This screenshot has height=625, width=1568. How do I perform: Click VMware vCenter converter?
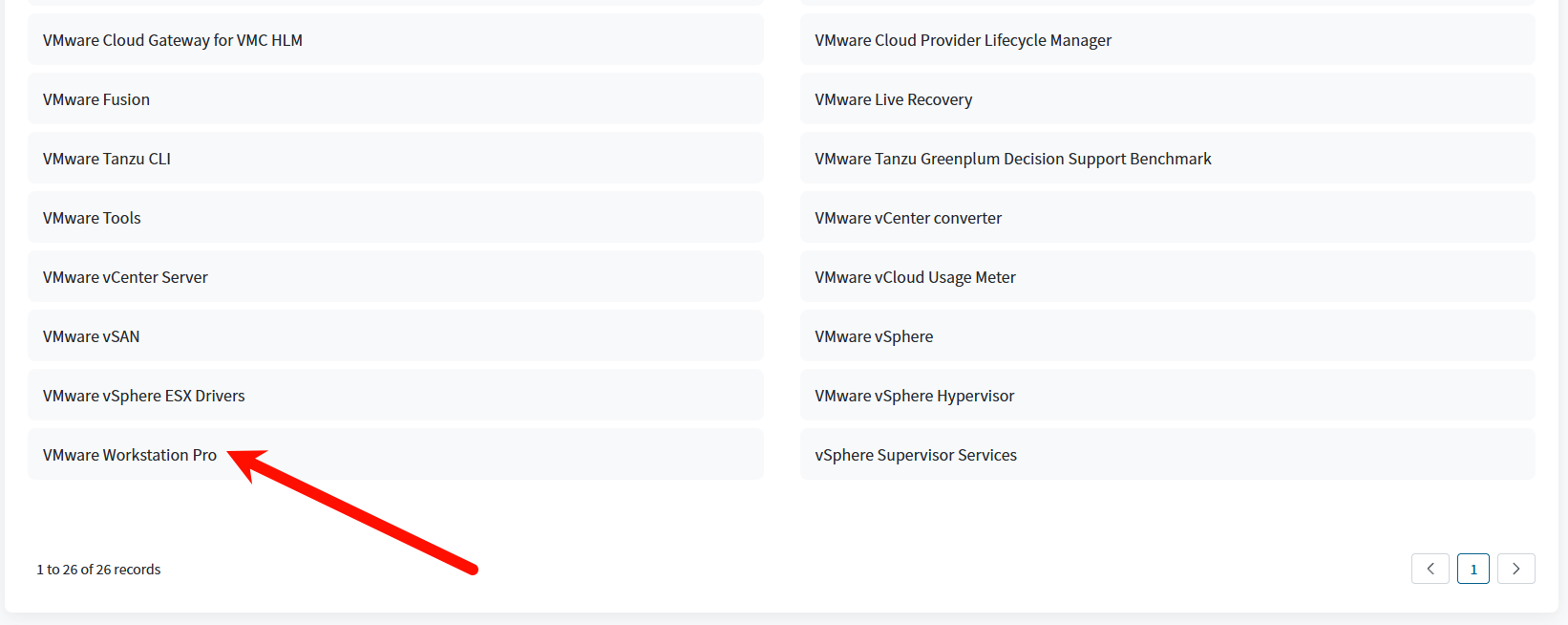pyautogui.click(x=908, y=218)
